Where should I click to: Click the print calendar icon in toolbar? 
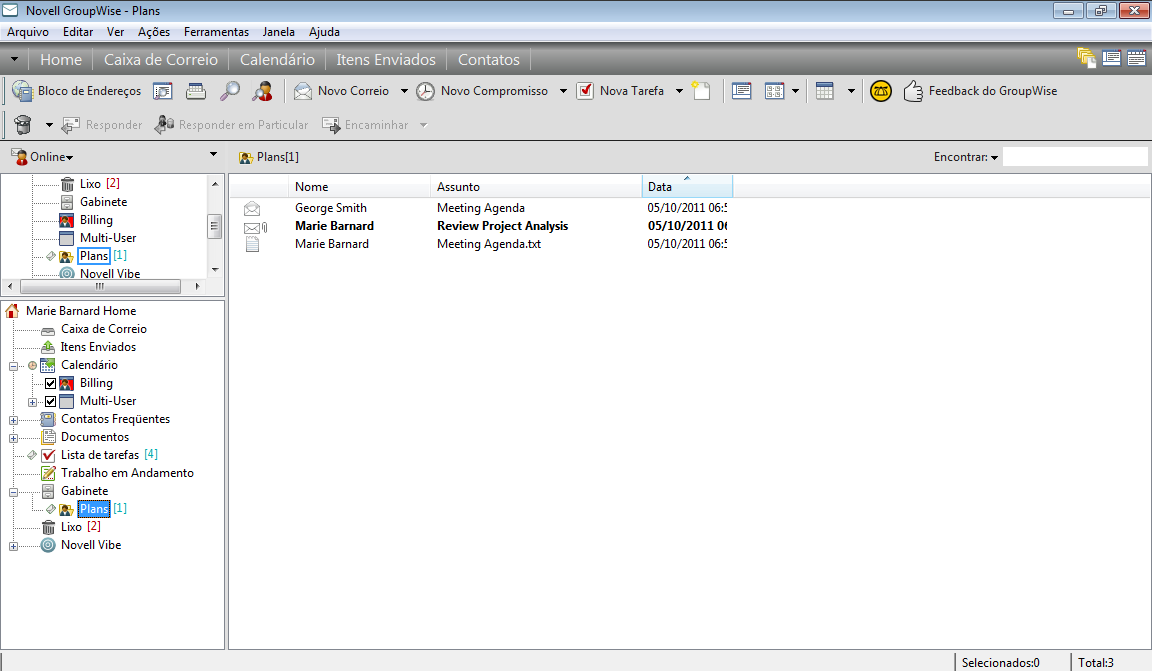pyautogui.click(x=196, y=91)
